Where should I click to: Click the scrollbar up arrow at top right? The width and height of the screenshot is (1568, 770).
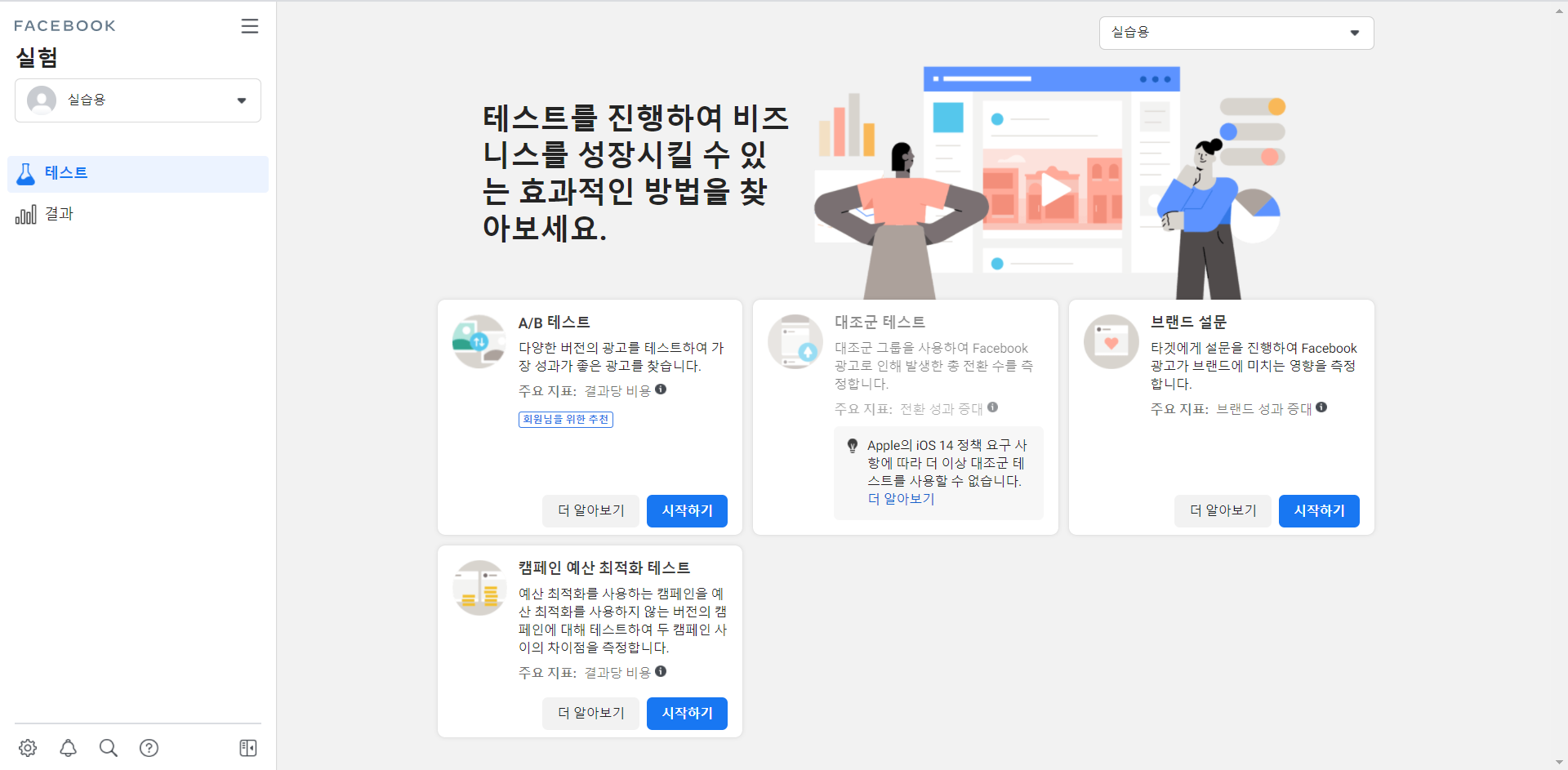click(x=1560, y=10)
